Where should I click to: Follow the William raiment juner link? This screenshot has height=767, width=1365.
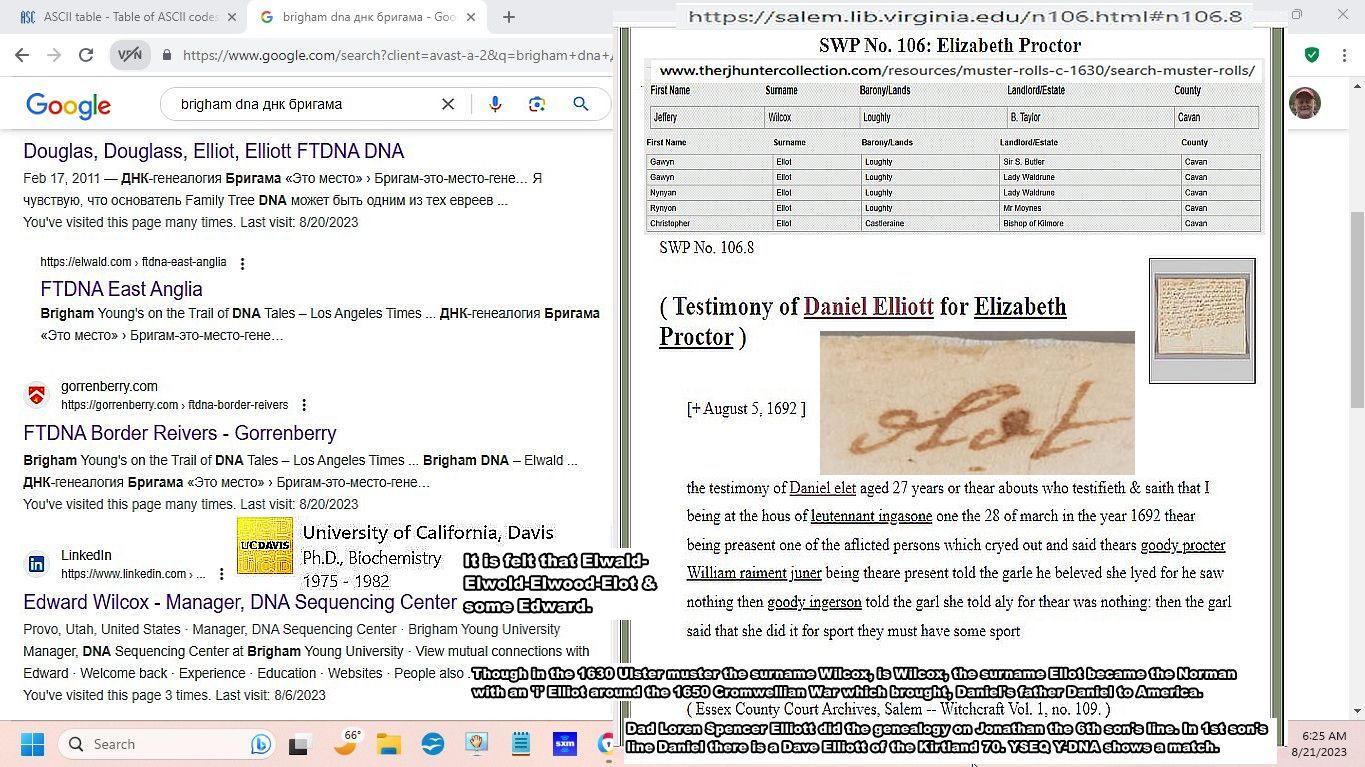(754, 573)
